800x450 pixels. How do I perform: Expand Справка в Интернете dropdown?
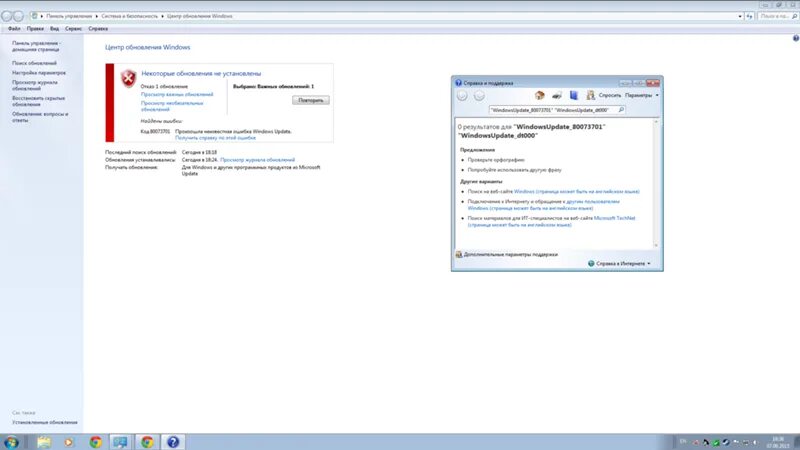pos(649,264)
